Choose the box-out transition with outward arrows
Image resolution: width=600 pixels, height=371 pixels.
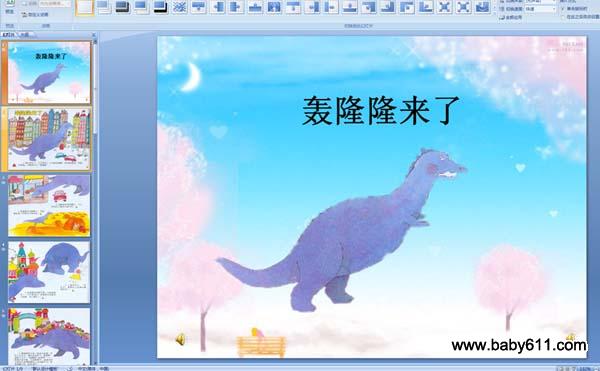point(463,7)
